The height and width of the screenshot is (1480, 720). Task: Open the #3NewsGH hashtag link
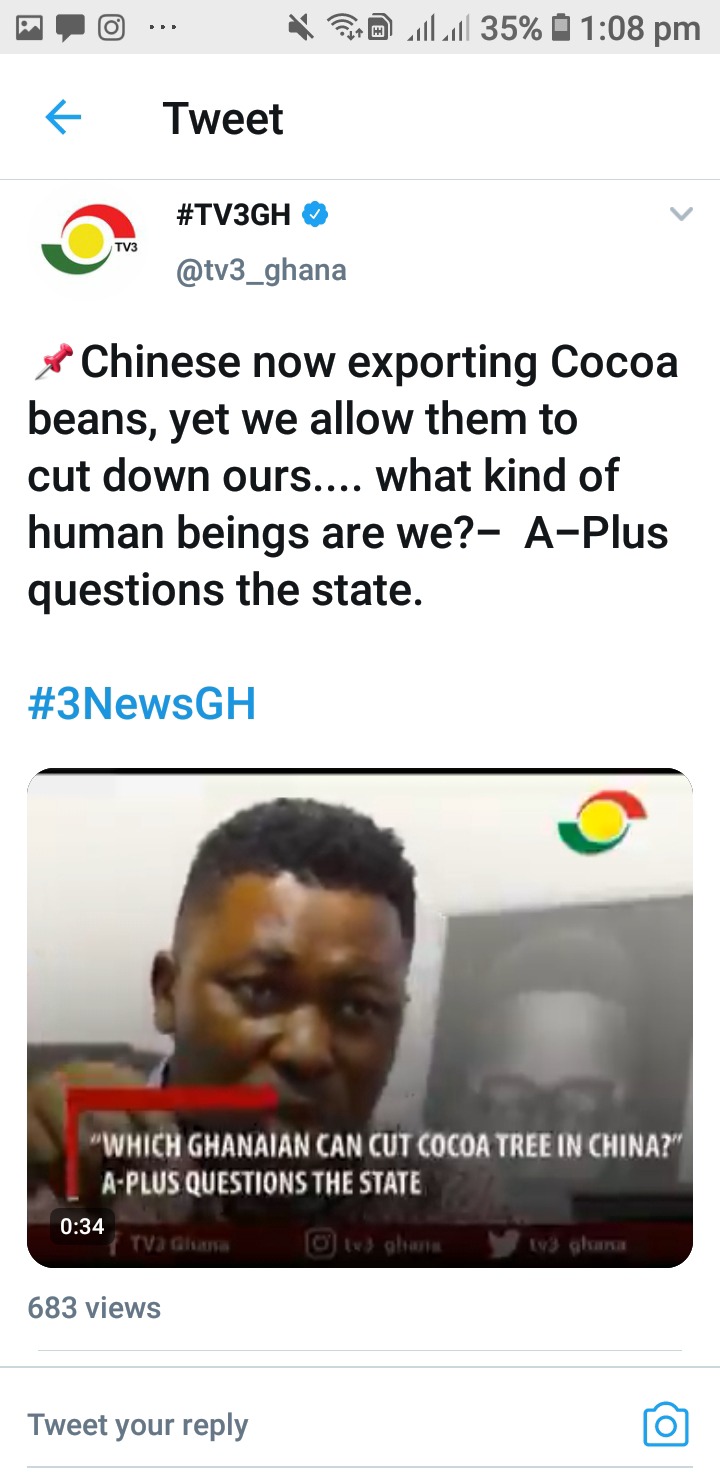[142, 703]
